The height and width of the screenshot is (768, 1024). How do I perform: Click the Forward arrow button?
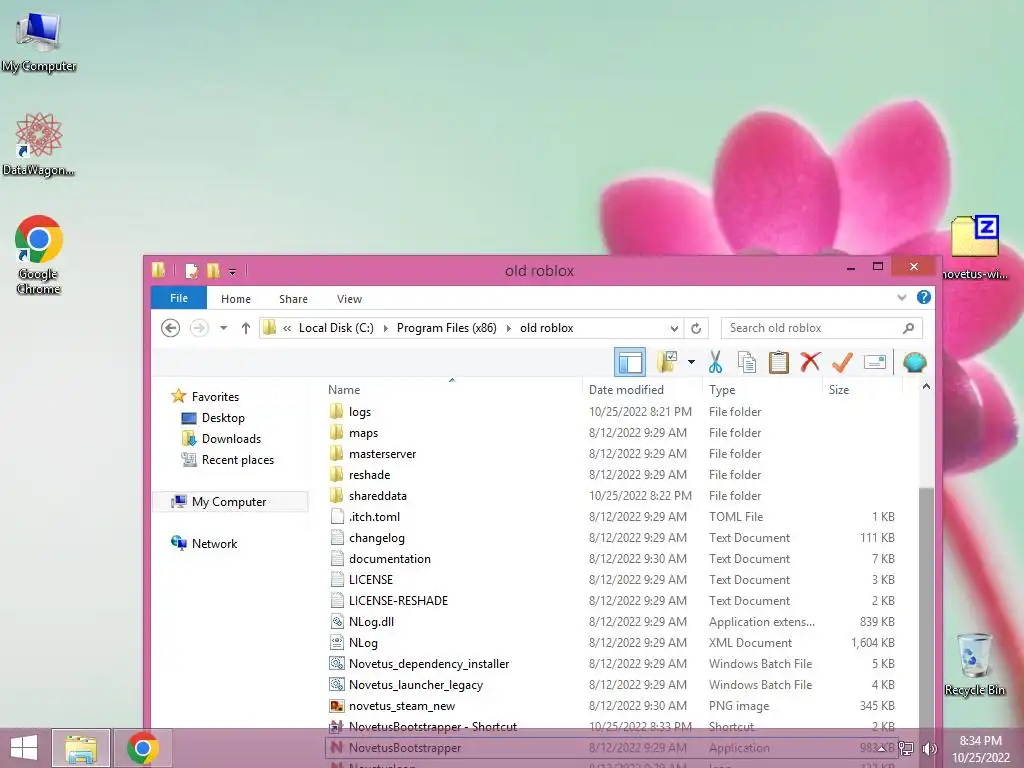point(199,328)
